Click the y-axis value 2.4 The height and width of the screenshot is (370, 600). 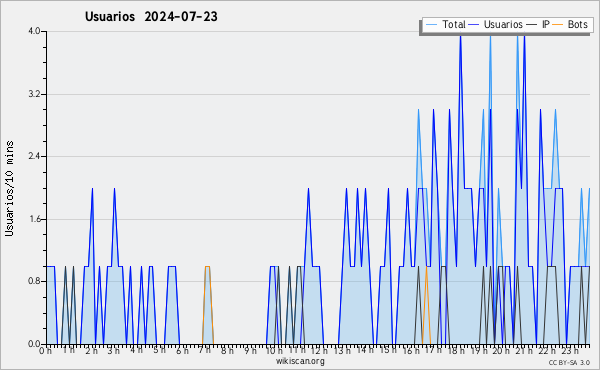(34, 156)
